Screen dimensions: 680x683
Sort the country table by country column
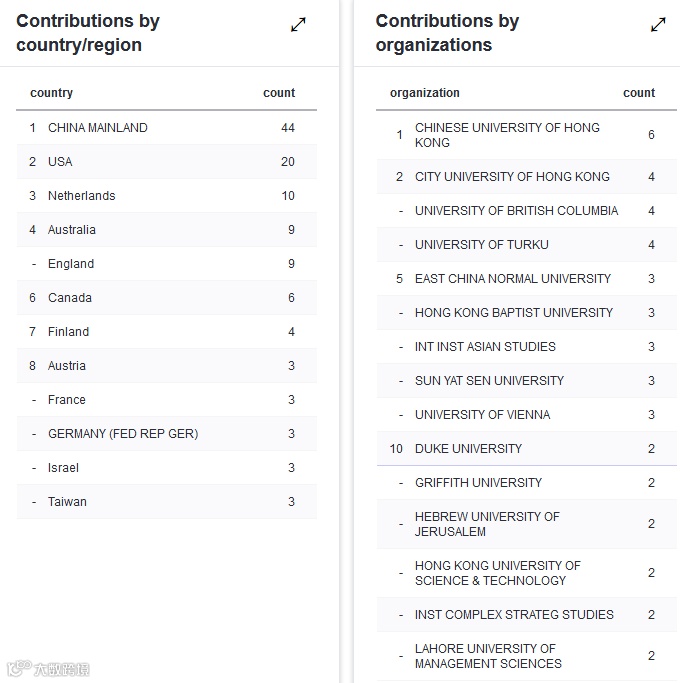(x=52, y=93)
